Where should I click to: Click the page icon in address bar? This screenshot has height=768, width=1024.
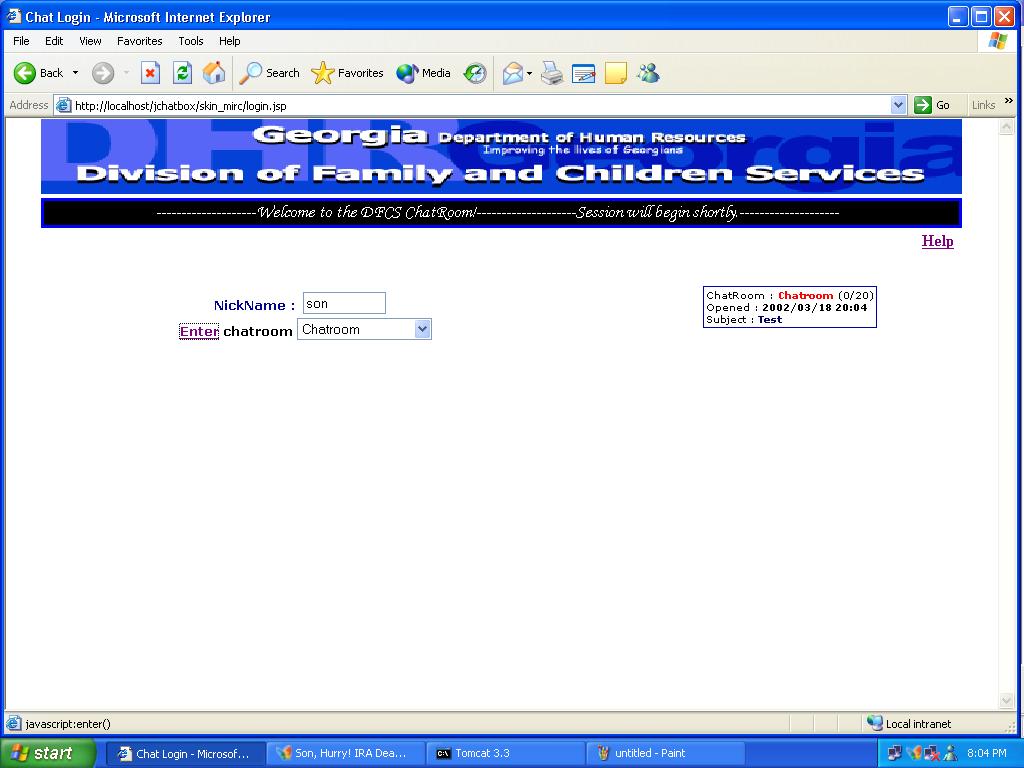(x=63, y=105)
